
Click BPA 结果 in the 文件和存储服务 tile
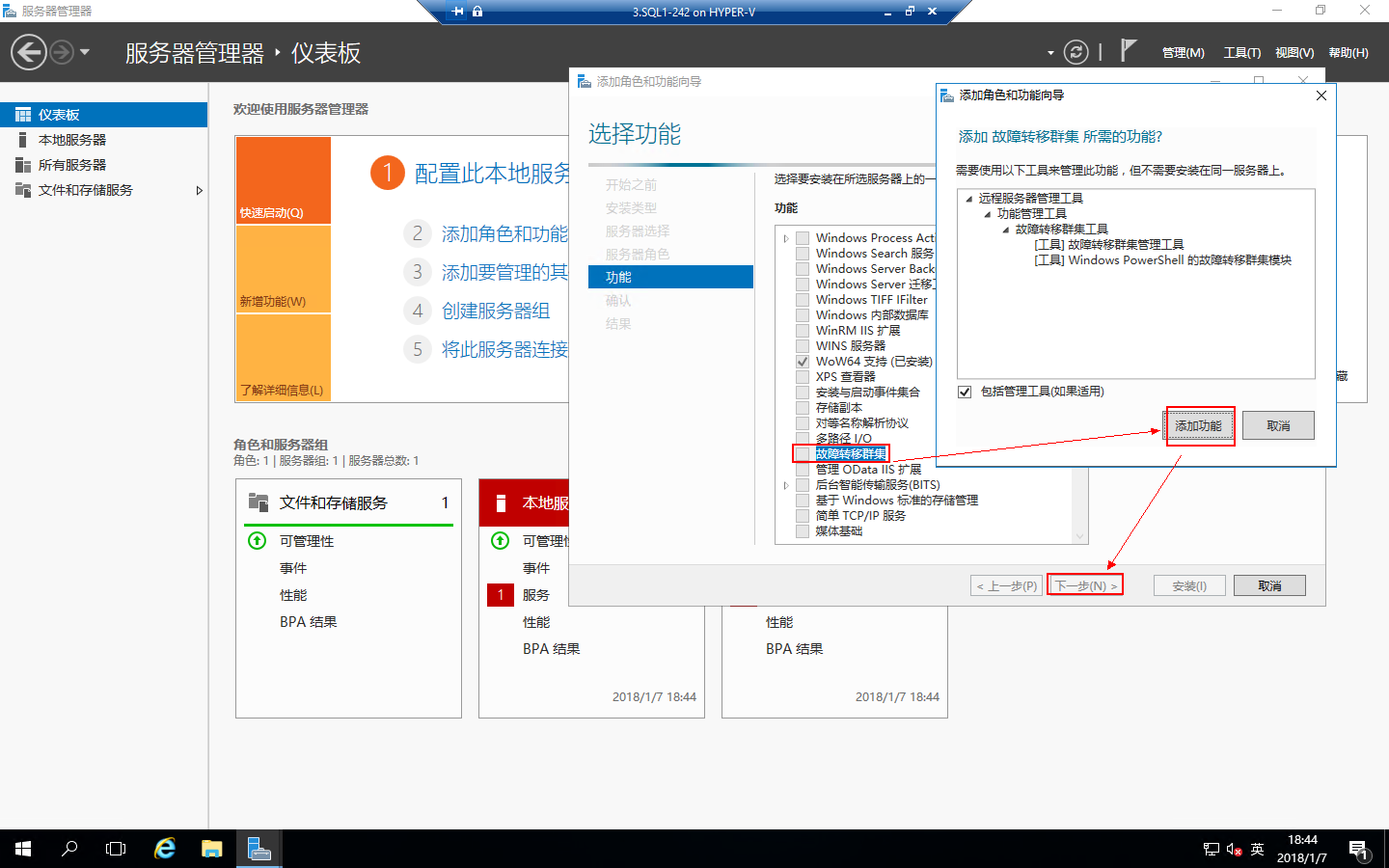tap(309, 622)
